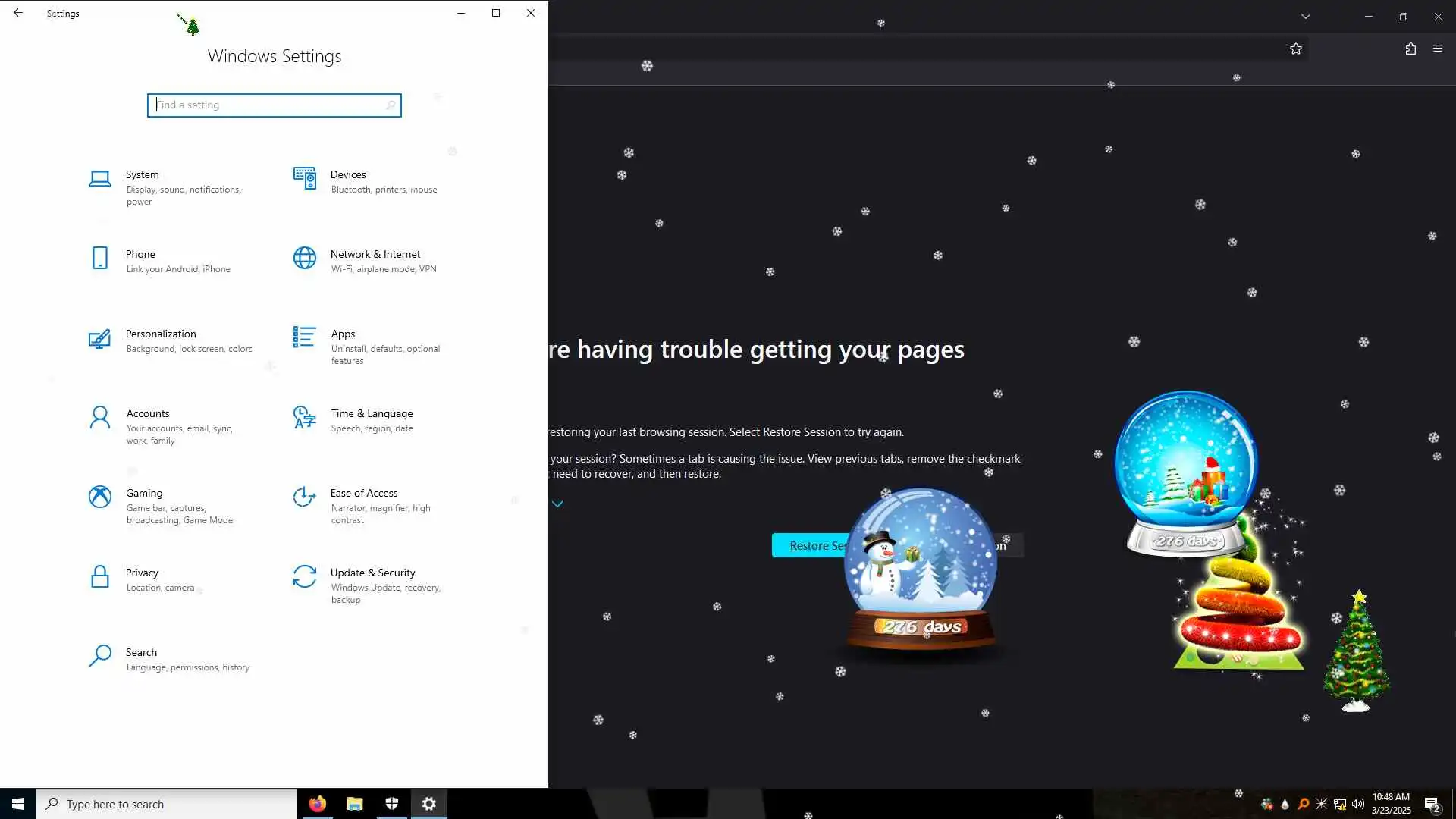Open File Explorer from taskbar
The image size is (1456, 819).
click(x=354, y=804)
